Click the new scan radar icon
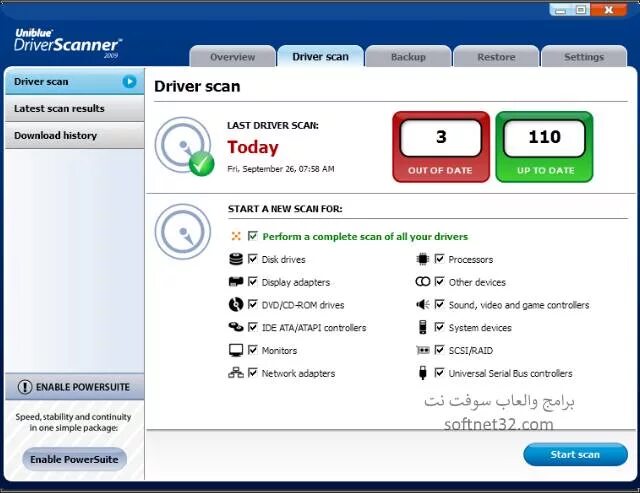Viewport: 640px width, 493px height. [183, 231]
